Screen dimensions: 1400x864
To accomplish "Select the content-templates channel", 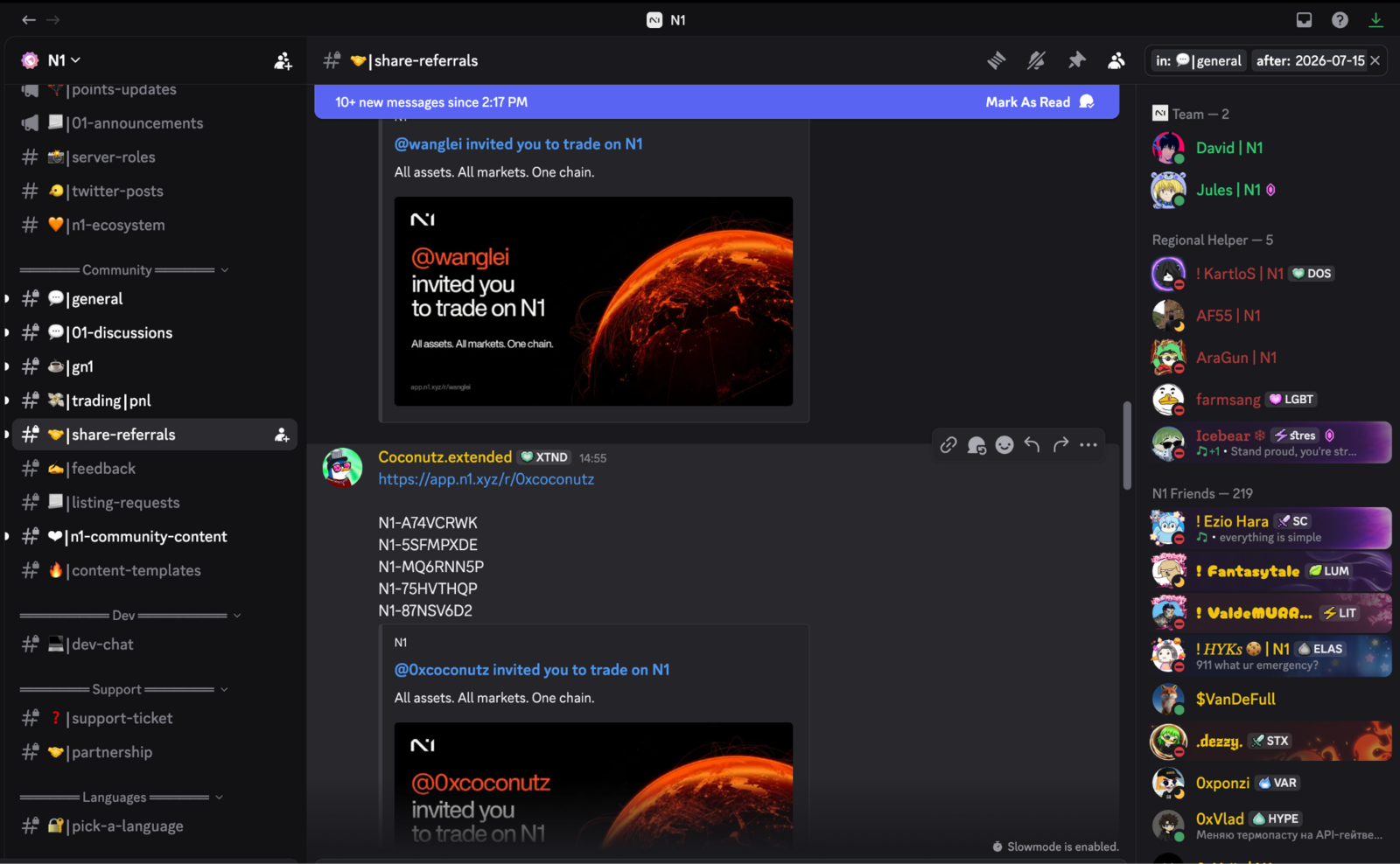I will tap(155, 571).
